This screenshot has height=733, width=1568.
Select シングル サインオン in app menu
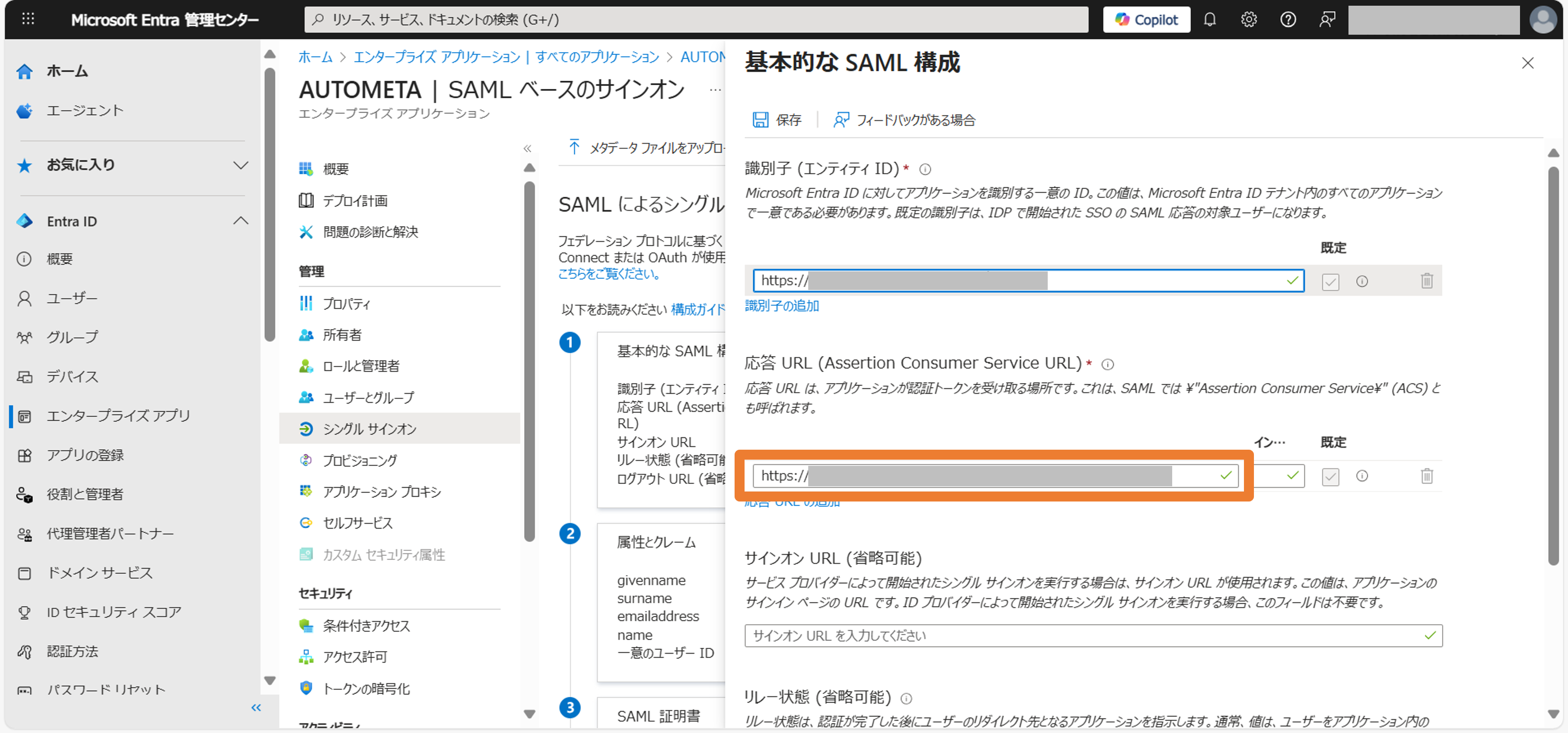click(399, 429)
